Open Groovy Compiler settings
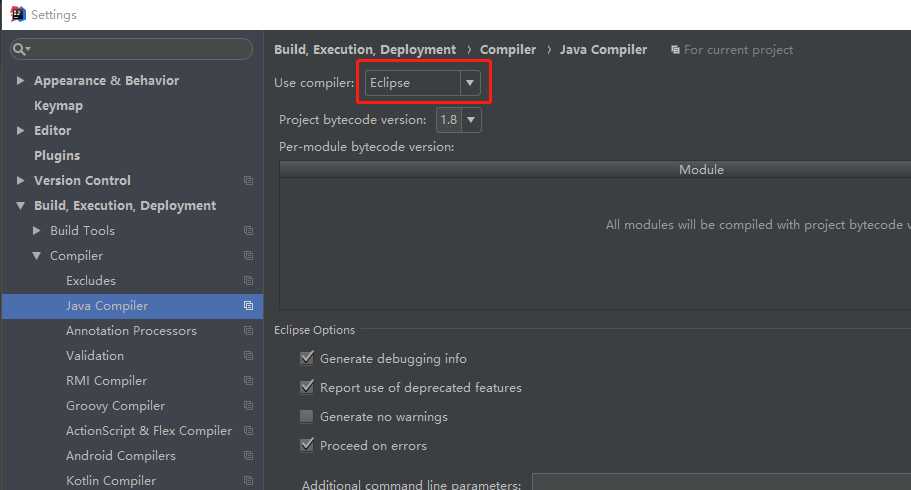 pyautogui.click(x=115, y=405)
